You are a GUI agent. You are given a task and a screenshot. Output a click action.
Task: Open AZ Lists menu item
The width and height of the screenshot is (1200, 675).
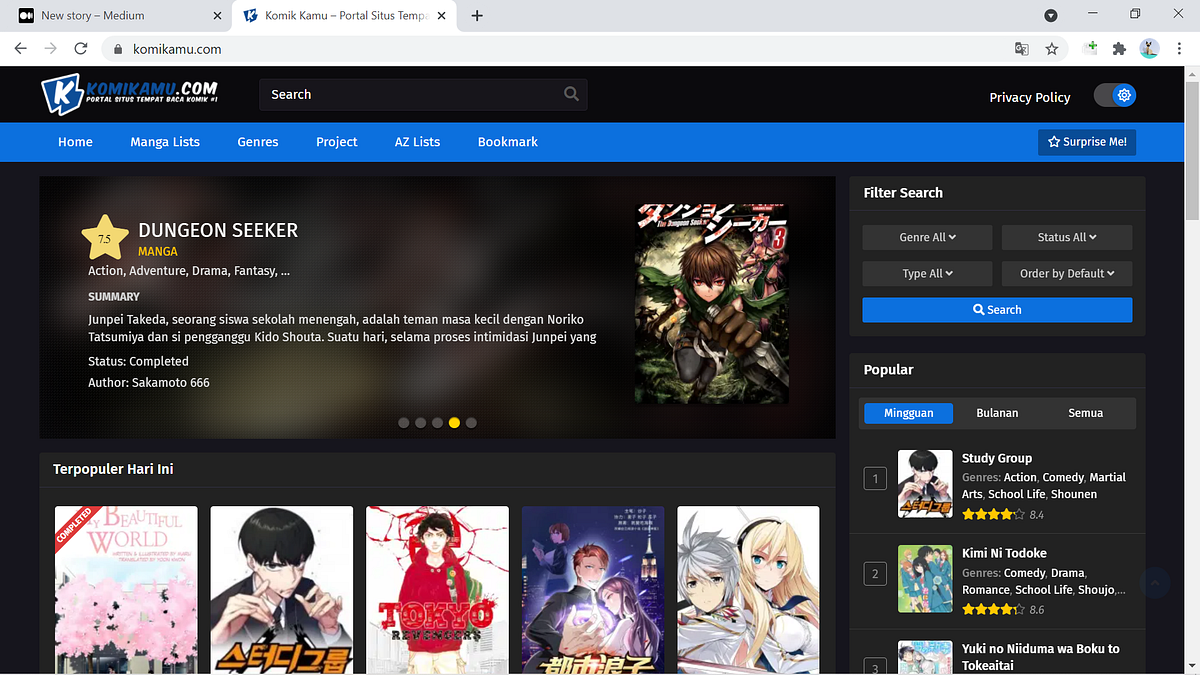click(x=417, y=142)
